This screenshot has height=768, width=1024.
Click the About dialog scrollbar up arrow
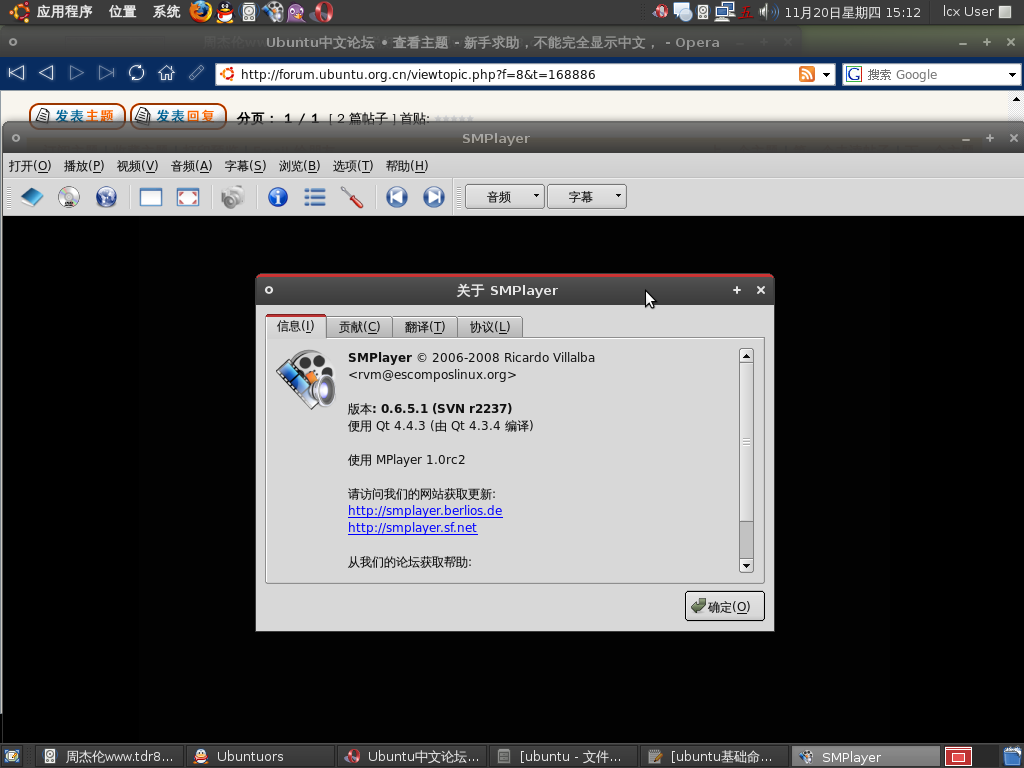click(x=746, y=355)
